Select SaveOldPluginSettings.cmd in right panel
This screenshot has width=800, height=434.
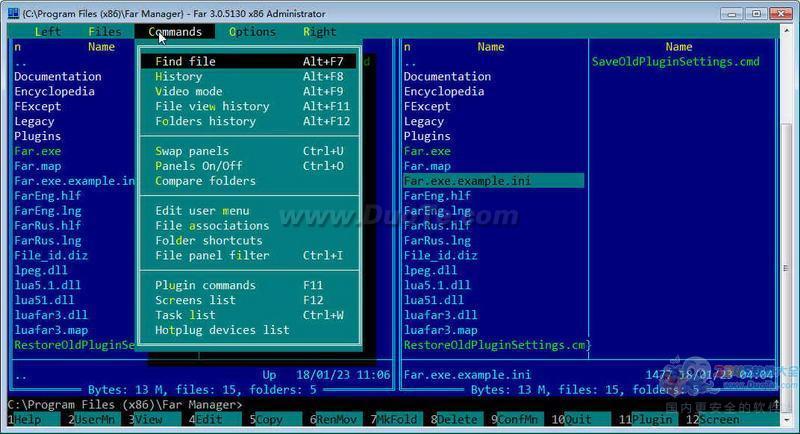(x=676, y=62)
